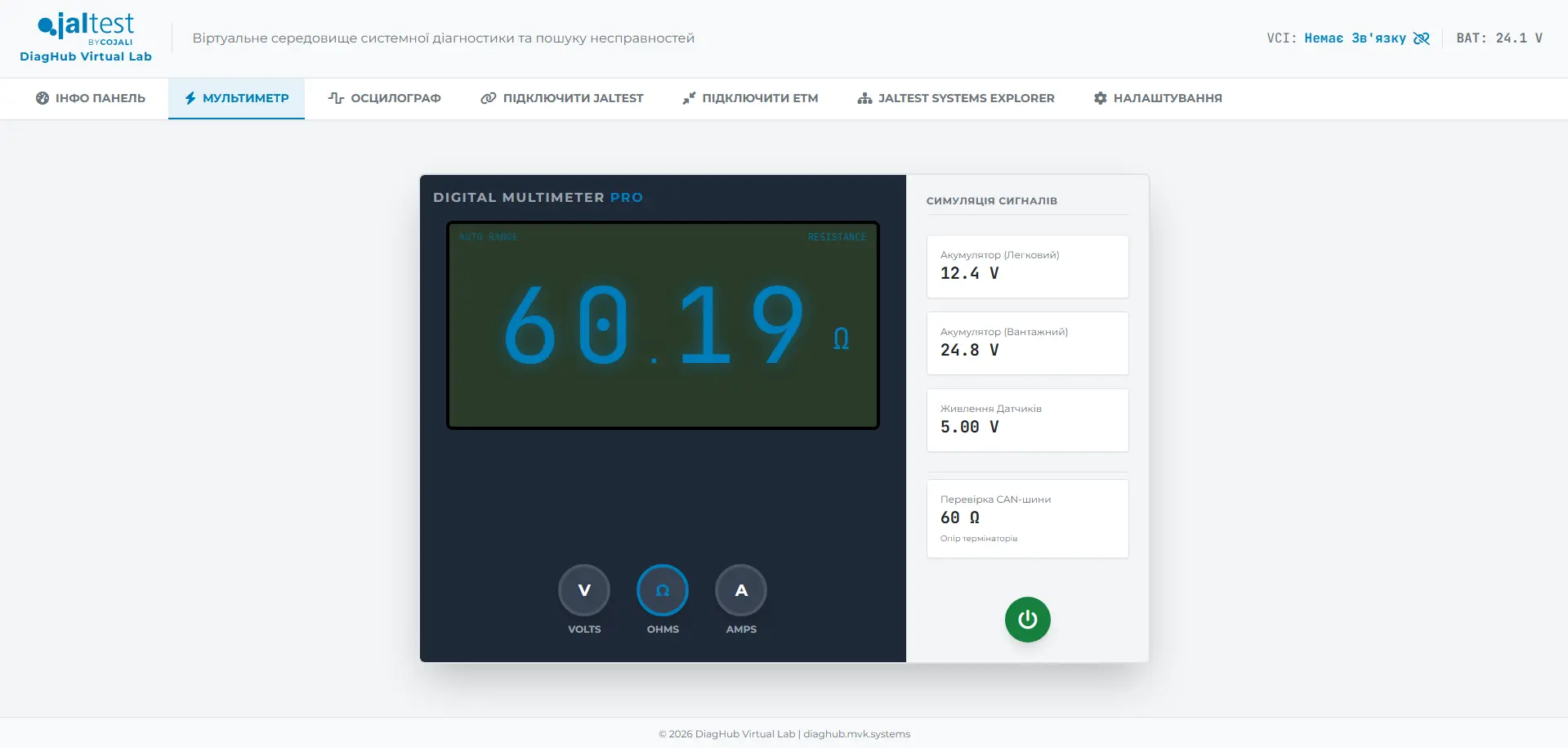Select the Мультиметр tab
Viewport: 1568px width, 748px height.
[236, 98]
